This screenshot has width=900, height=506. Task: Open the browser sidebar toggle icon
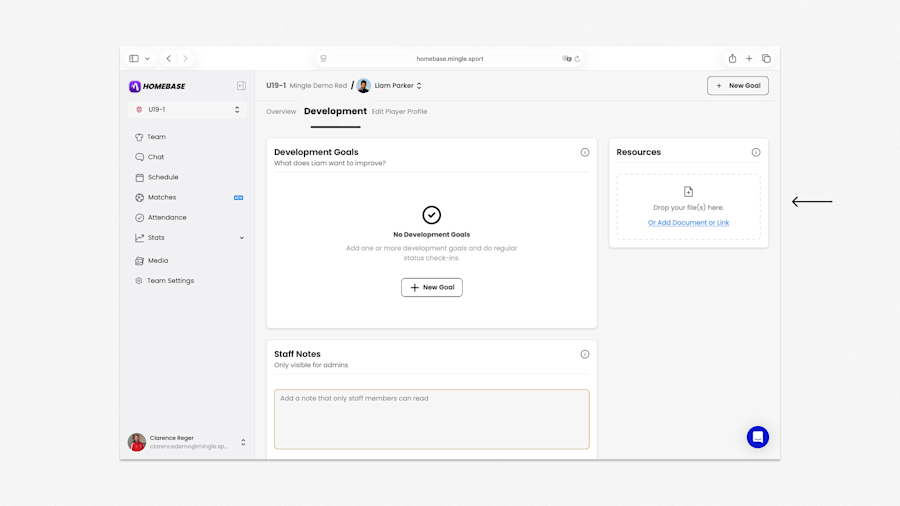(x=134, y=59)
